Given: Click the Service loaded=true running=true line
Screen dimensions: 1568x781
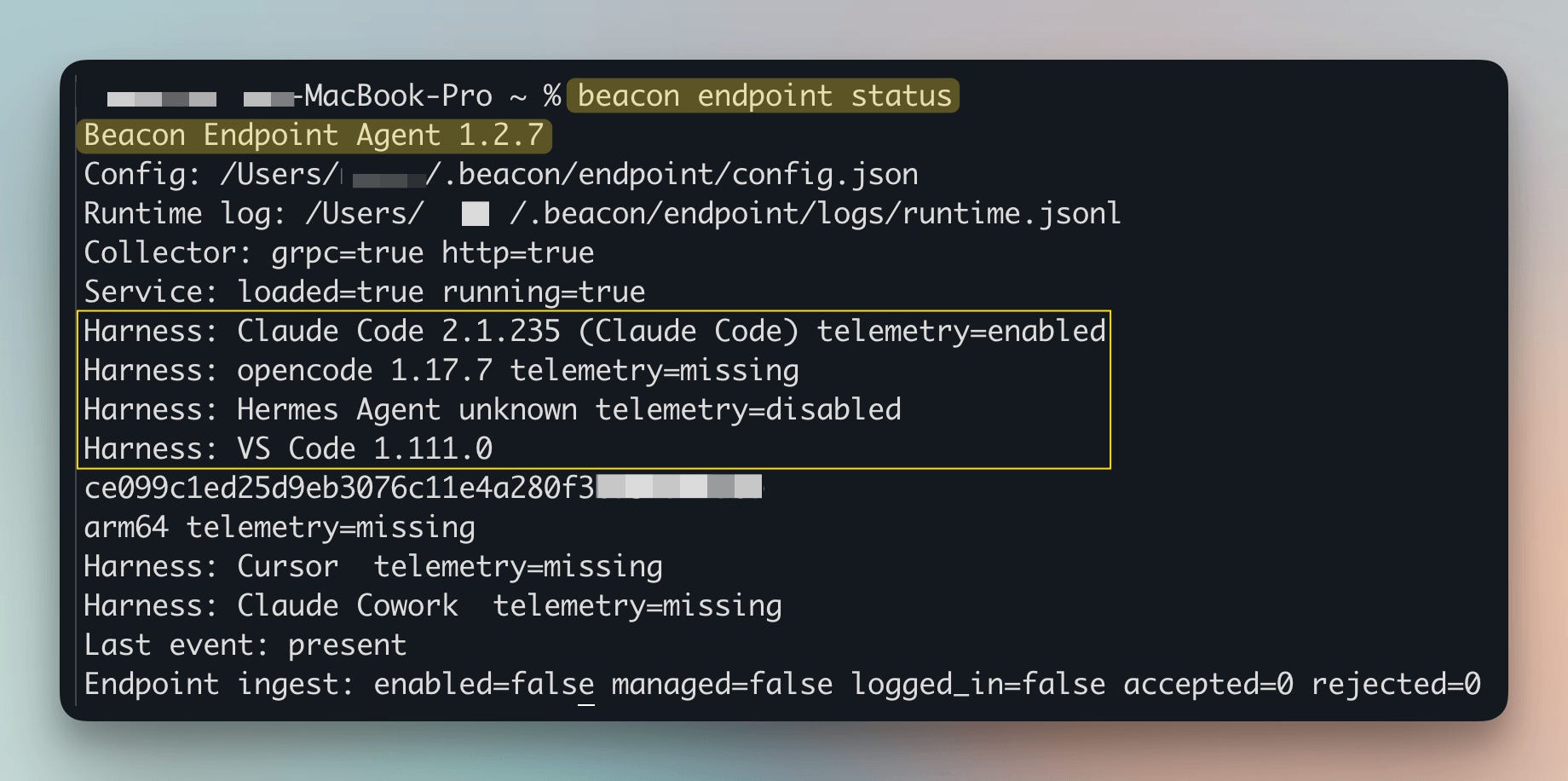Looking at the screenshot, I should point(364,292).
